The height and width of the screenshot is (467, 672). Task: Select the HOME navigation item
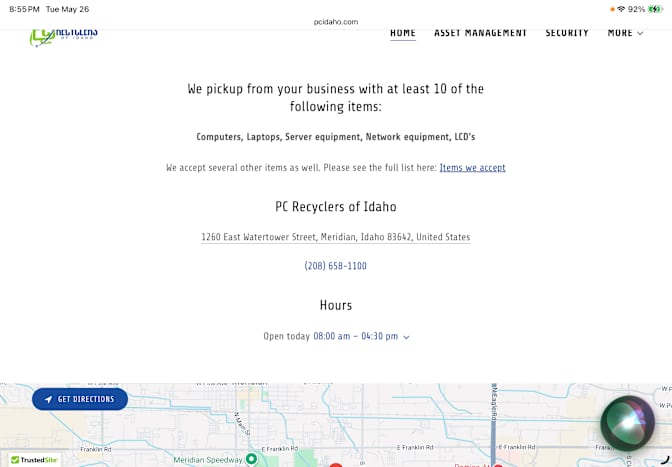(403, 33)
